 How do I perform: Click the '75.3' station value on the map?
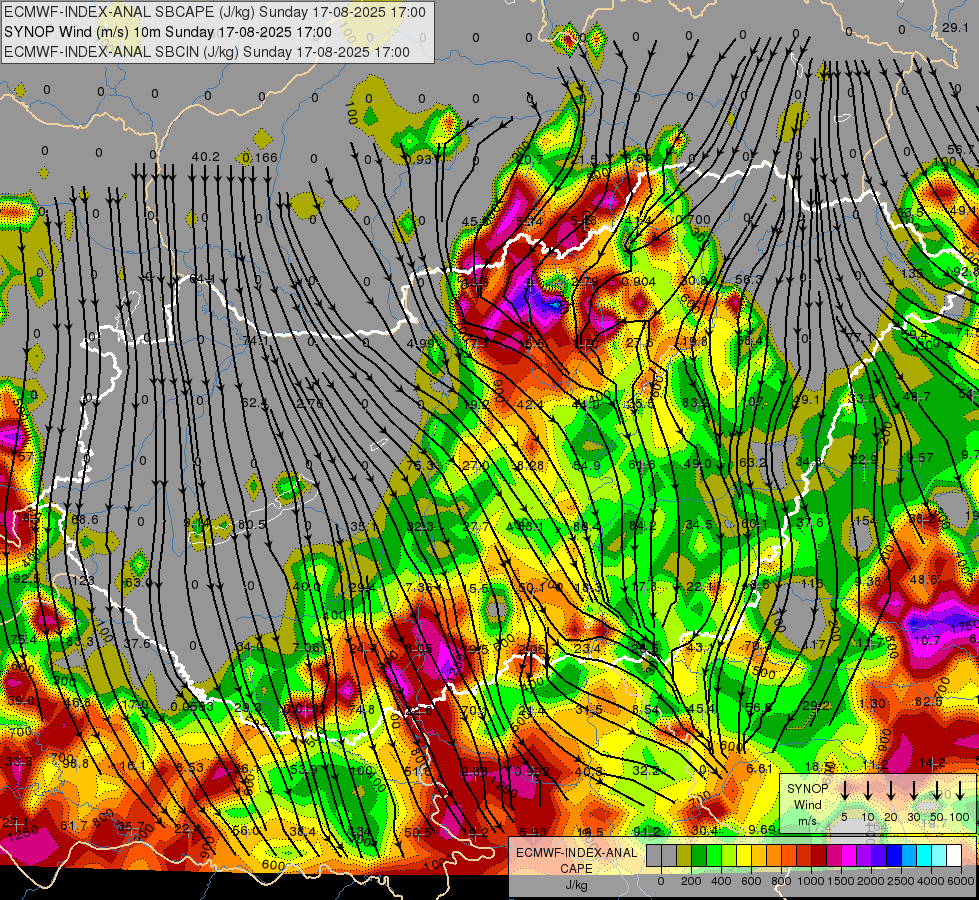(420, 465)
